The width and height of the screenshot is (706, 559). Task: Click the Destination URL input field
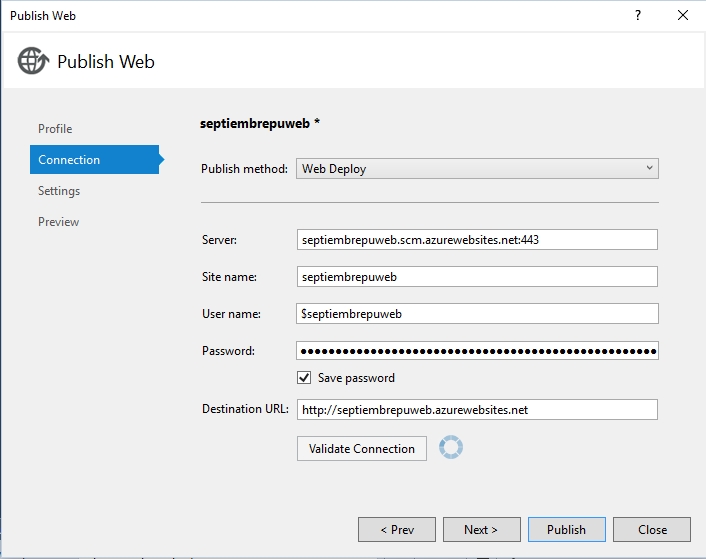(477, 410)
